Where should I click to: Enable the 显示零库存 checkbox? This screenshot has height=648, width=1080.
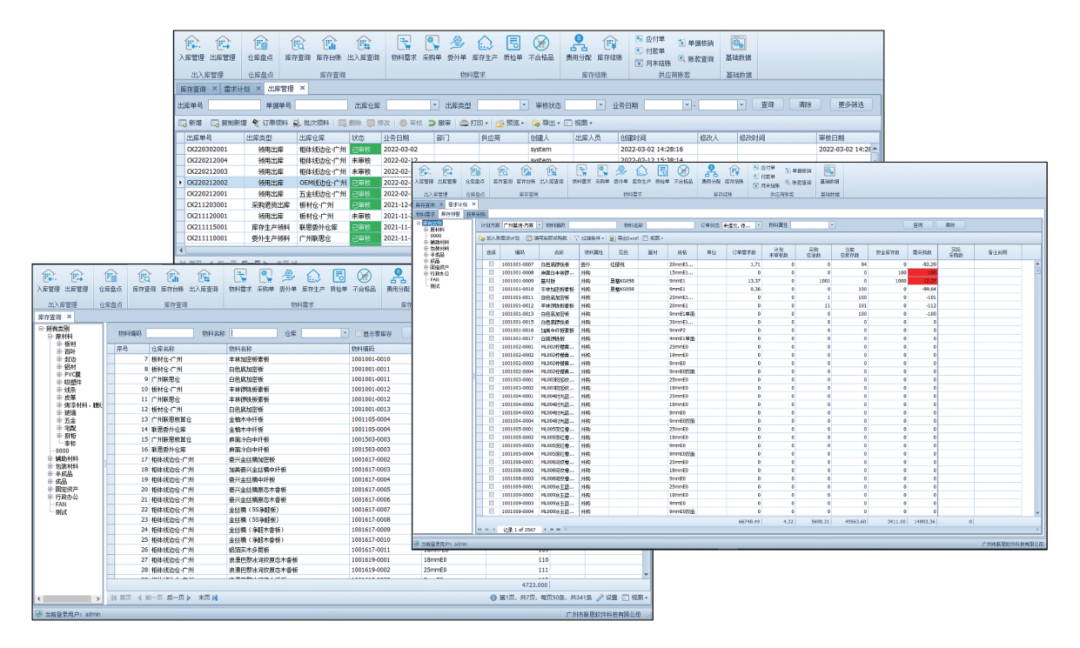click(x=358, y=333)
